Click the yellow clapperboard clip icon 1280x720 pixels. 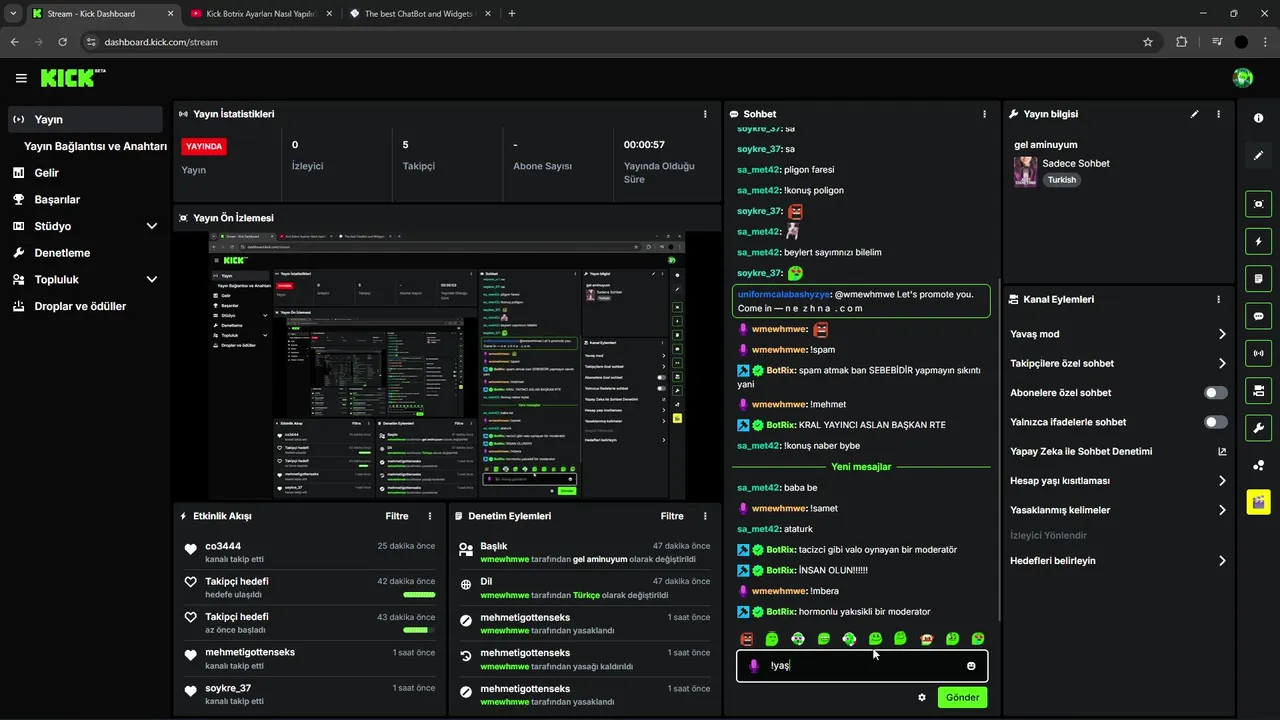tap(1258, 501)
